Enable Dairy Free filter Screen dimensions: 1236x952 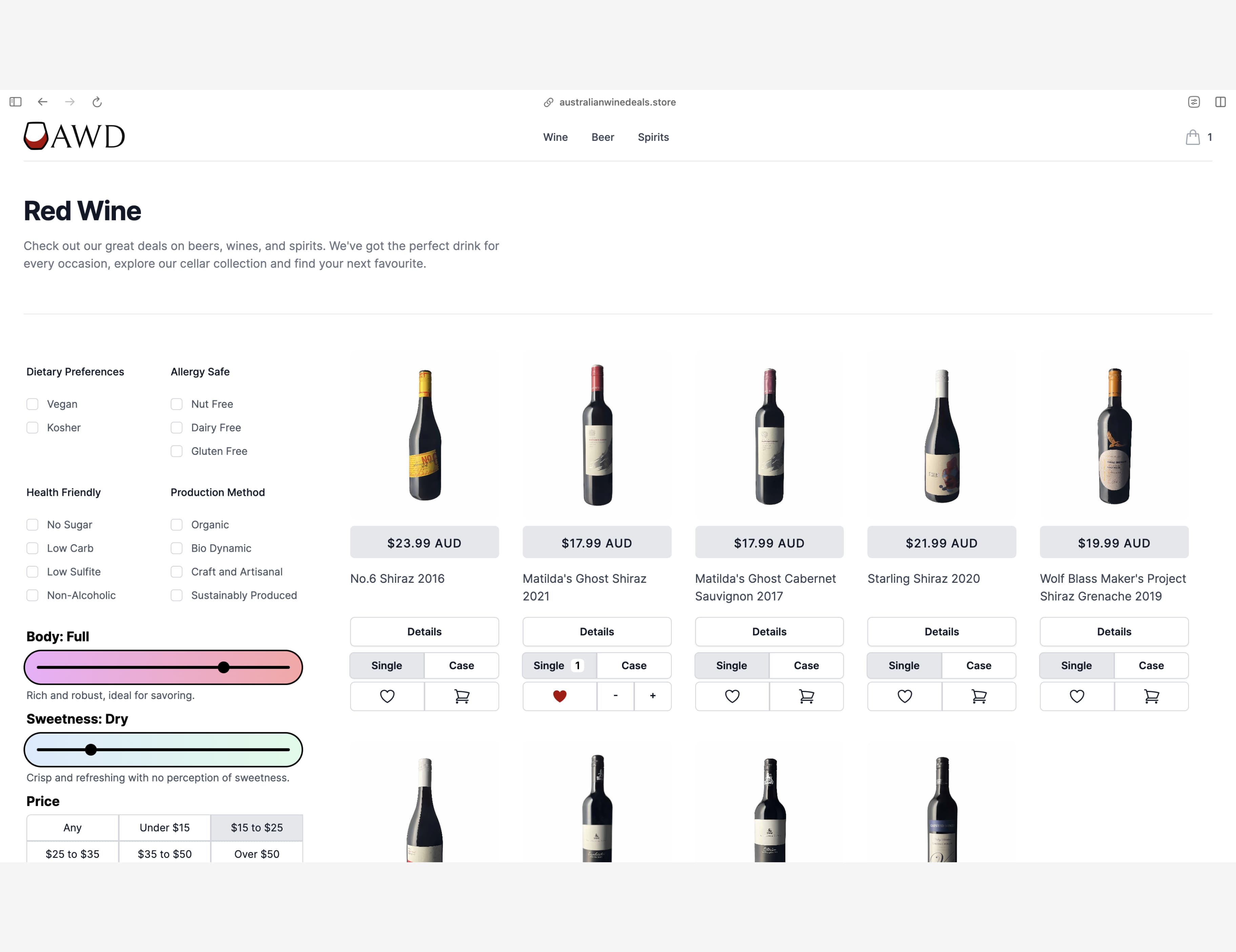pyautogui.click(x=177, y=428)
